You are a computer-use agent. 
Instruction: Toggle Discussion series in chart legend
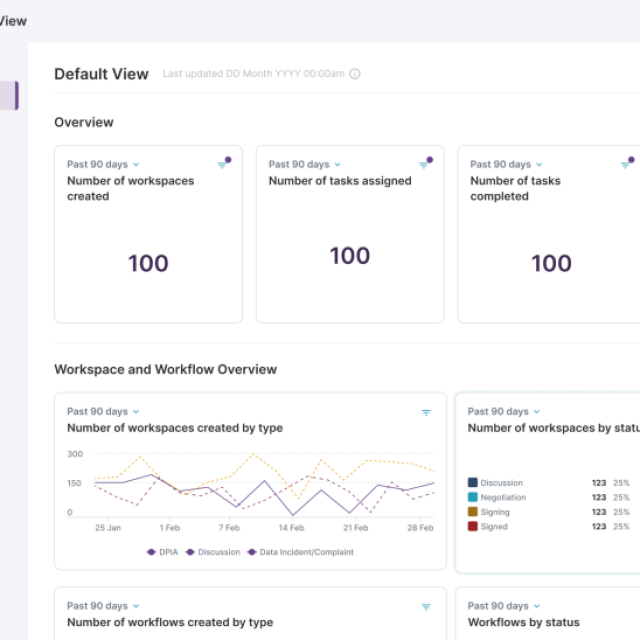tap(213, 552)
